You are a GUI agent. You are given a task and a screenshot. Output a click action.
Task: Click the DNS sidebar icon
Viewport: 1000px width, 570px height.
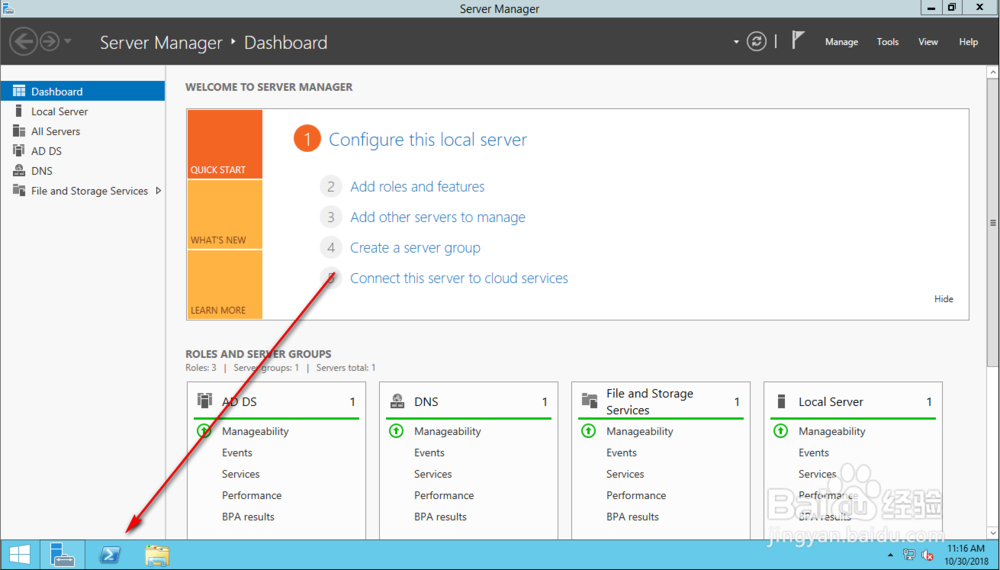click(19, 170)
